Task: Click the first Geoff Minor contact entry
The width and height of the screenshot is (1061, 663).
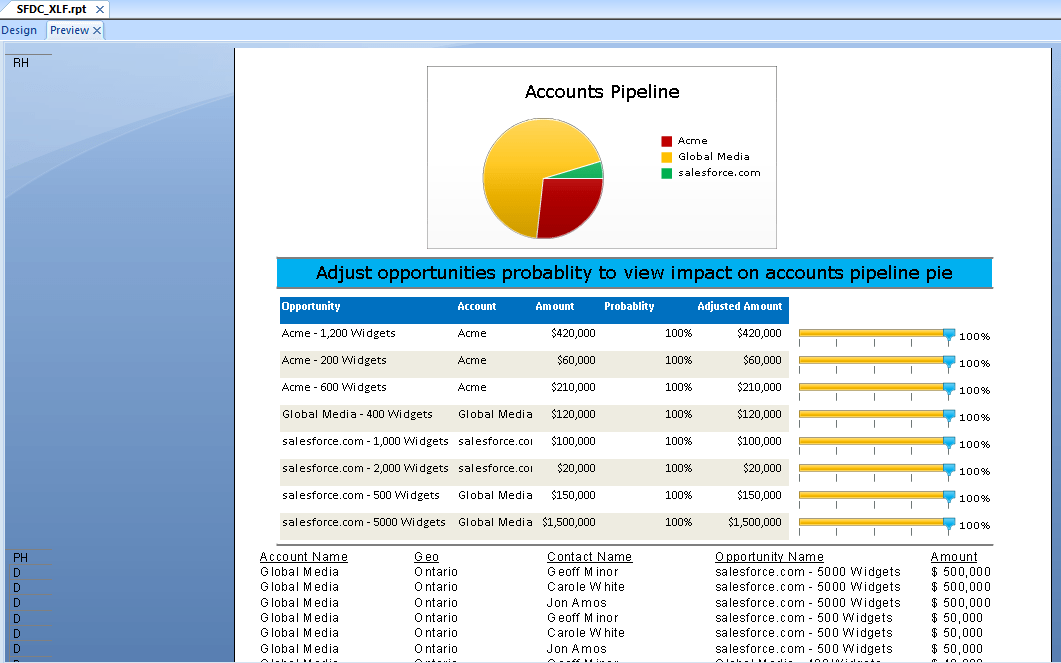Action: [x=583, y=572]
